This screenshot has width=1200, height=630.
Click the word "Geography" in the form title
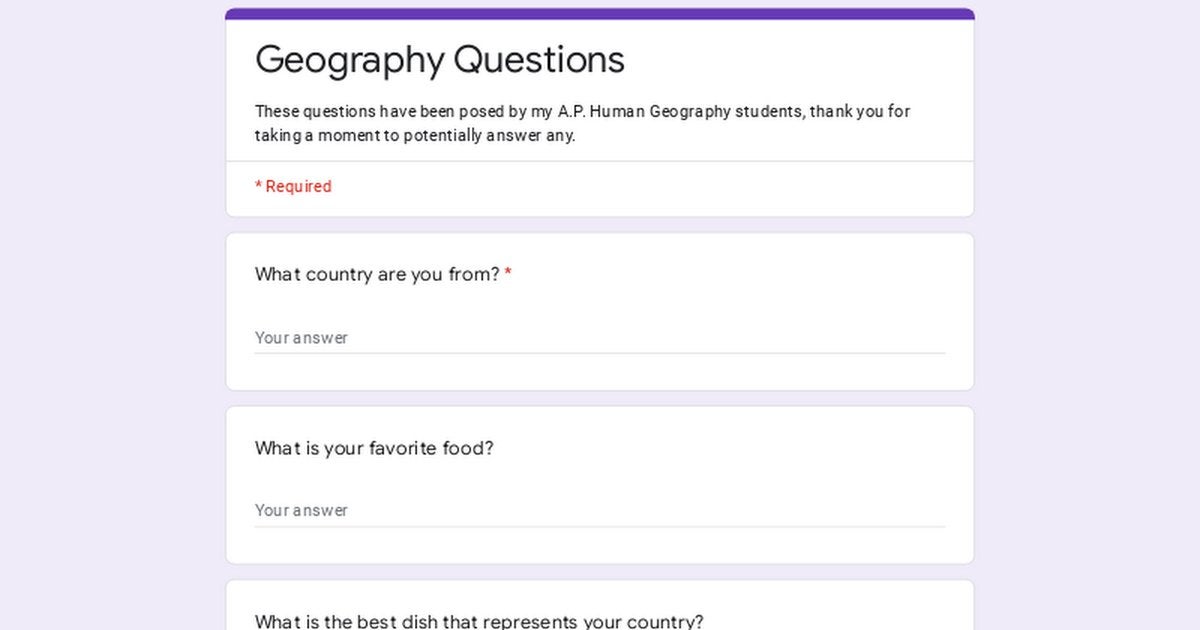pyautogui.click(x=350, y=60)
